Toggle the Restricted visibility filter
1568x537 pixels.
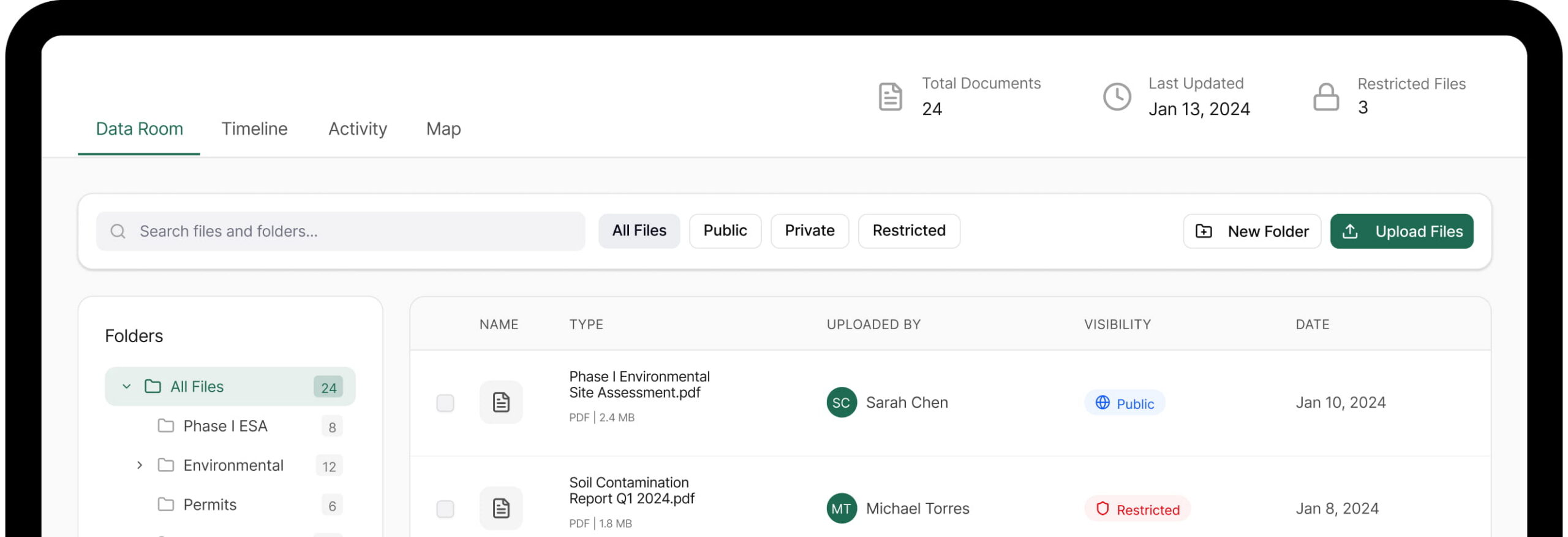pyautogui.click(x=908, y=230)
